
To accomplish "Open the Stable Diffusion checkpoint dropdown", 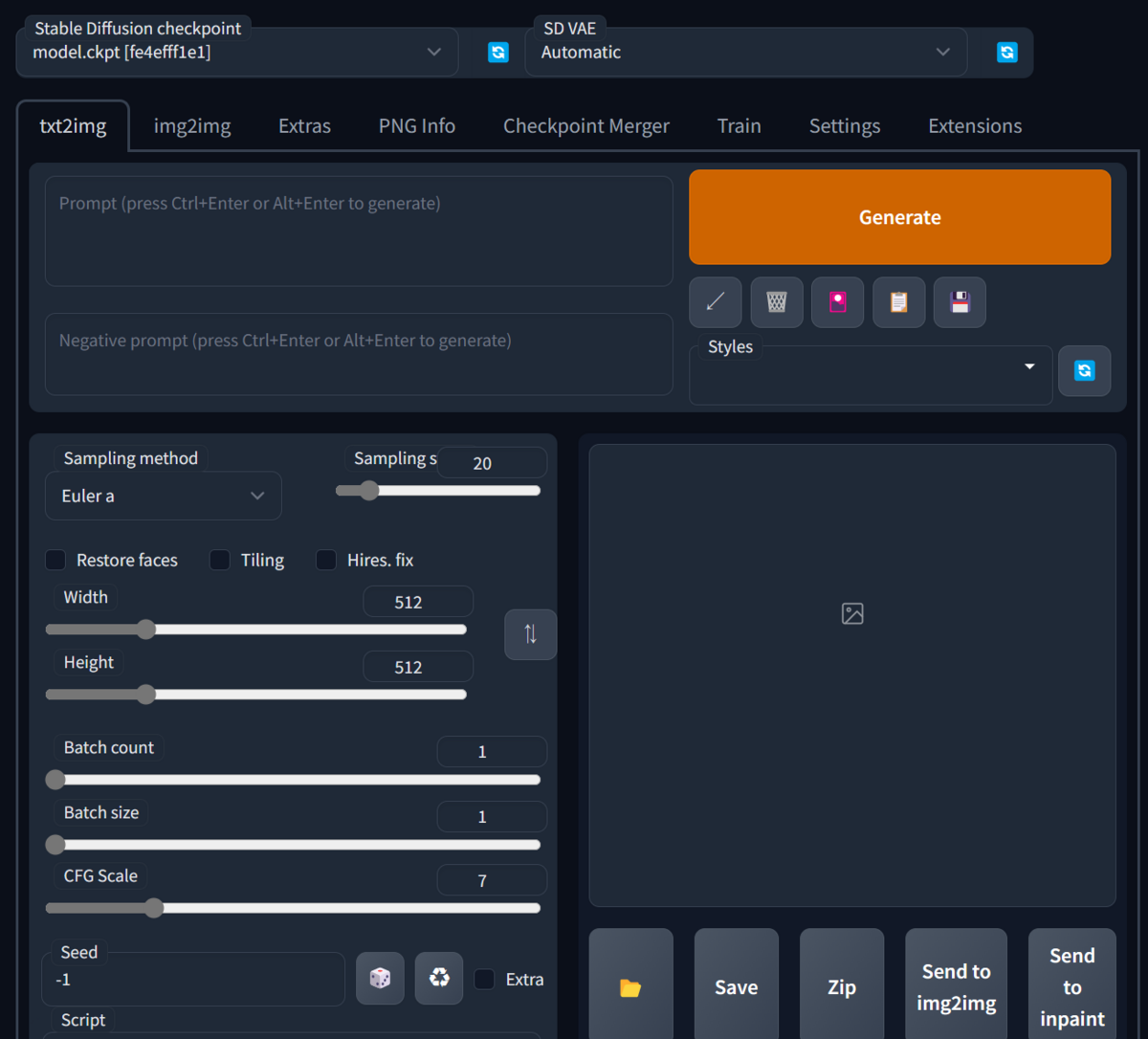I will [x=237, y=53].
